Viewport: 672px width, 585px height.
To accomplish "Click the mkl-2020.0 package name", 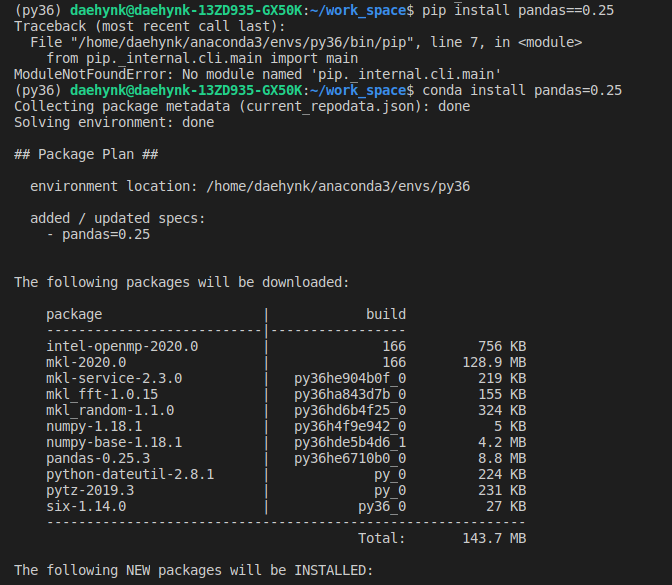I will point(86,363).
